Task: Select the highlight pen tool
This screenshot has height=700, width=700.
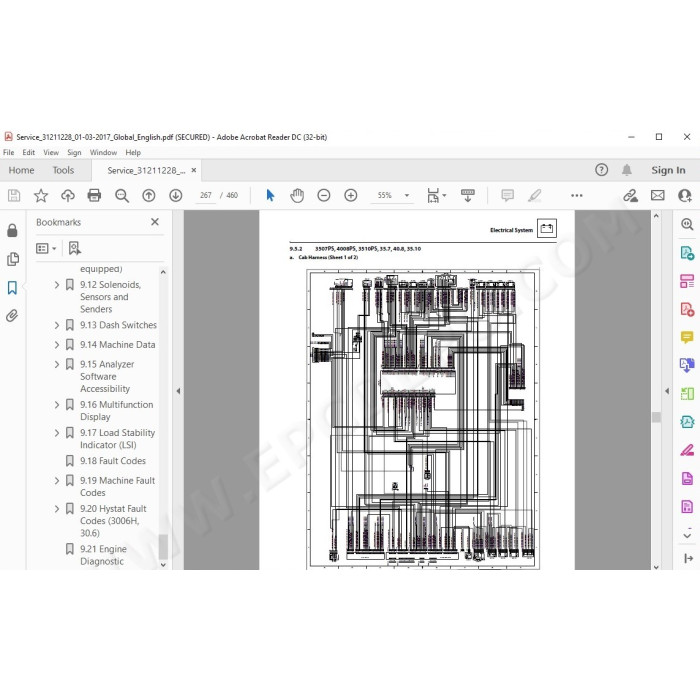Action: pos(535,195)
